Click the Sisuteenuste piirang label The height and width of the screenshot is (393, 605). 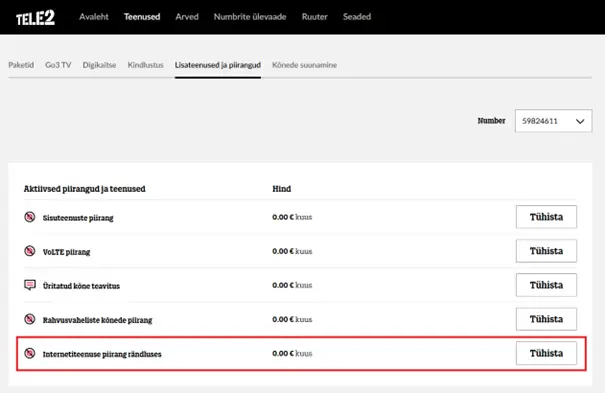point(78,218)
